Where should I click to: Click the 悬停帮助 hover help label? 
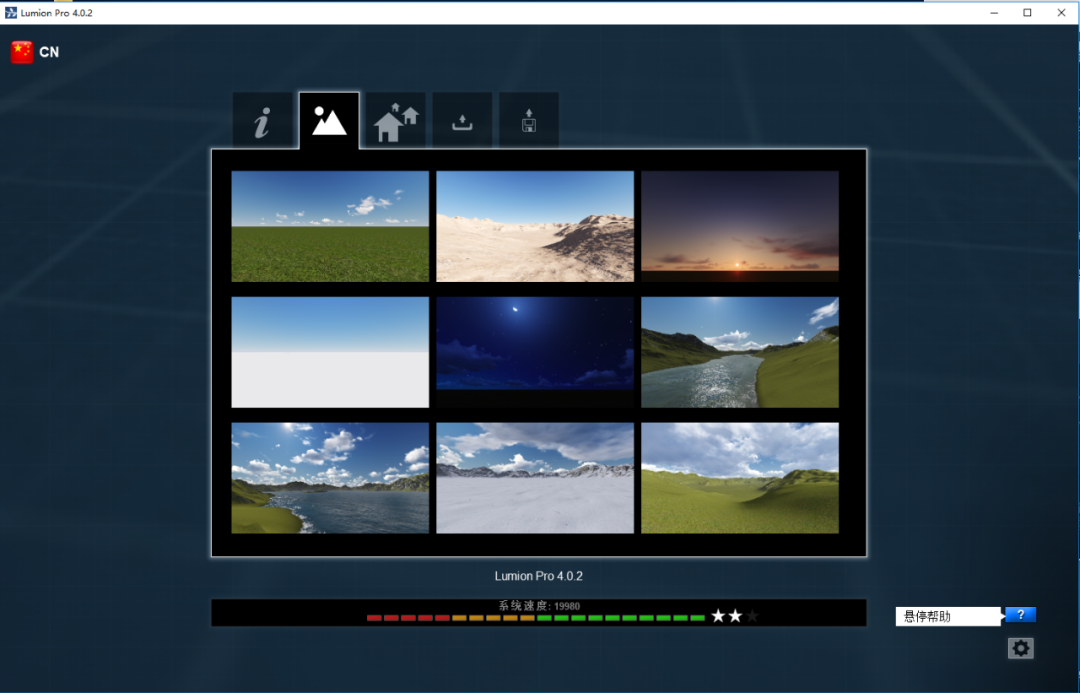pos(948,617)
